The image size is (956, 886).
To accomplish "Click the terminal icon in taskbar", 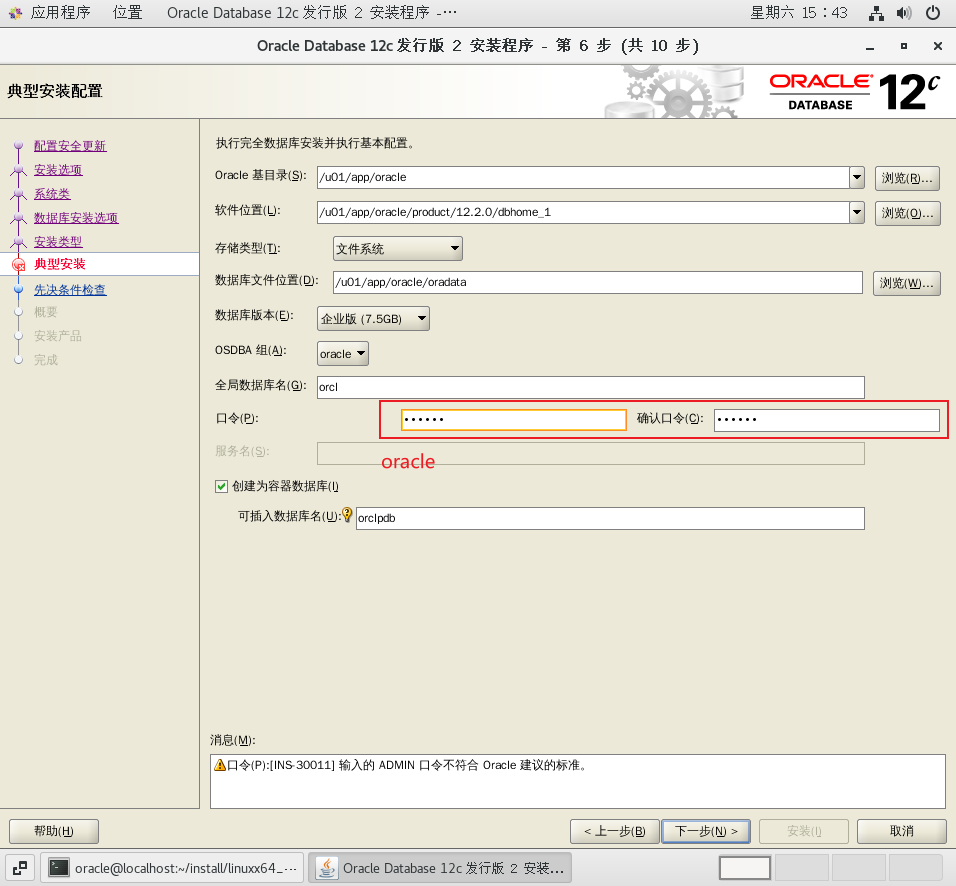I will (59, 868).
